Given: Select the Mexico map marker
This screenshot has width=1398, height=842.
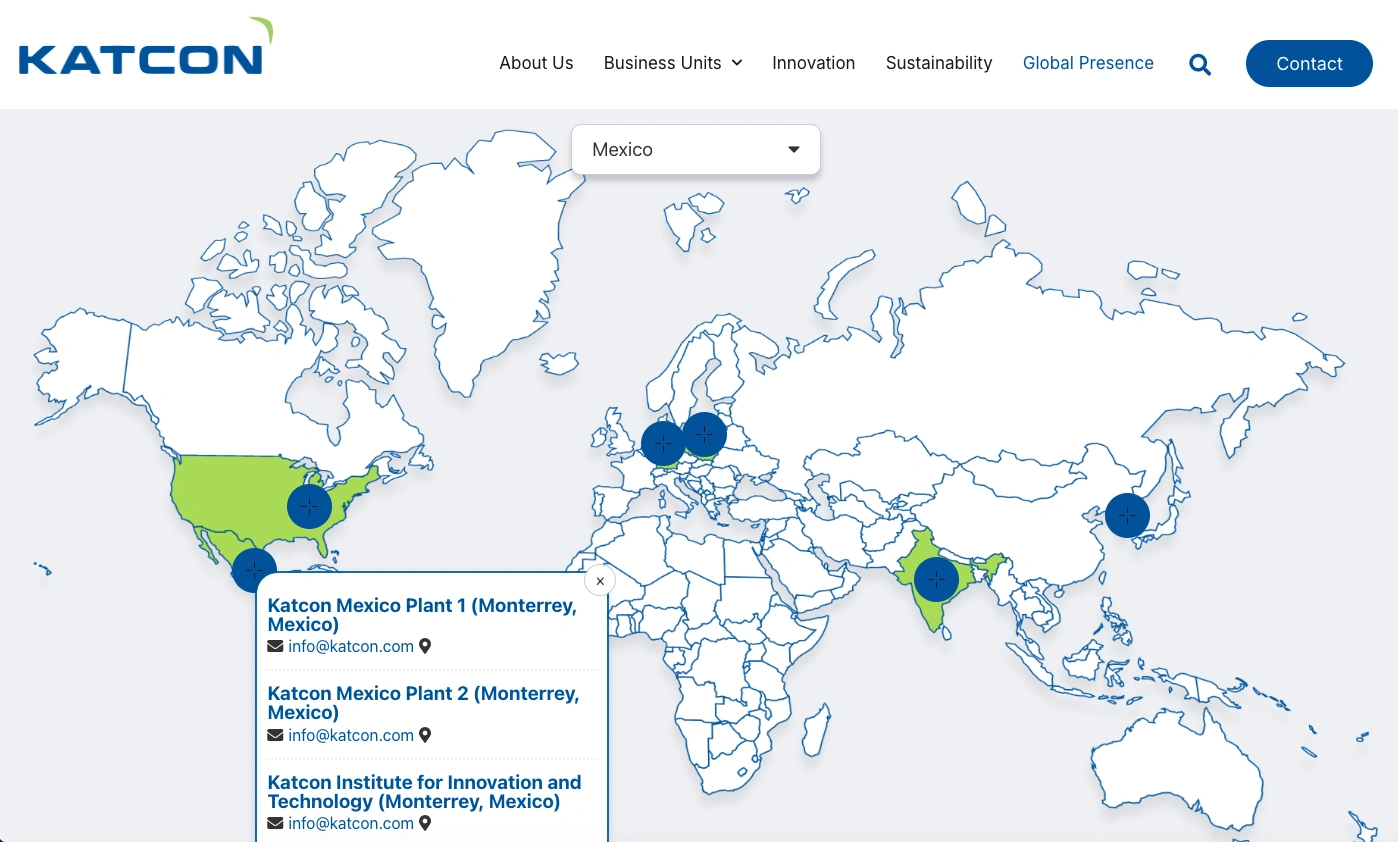Looking at the screenshot, I should 254,570.
